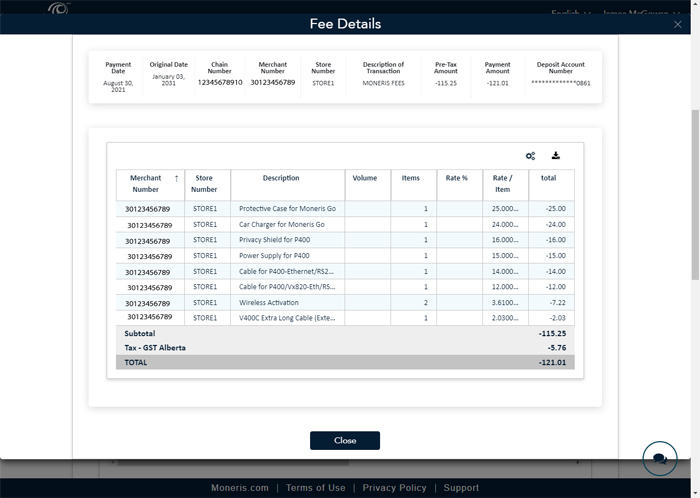Click the TOTAL -121.01 amount

[x=552, y=362]
